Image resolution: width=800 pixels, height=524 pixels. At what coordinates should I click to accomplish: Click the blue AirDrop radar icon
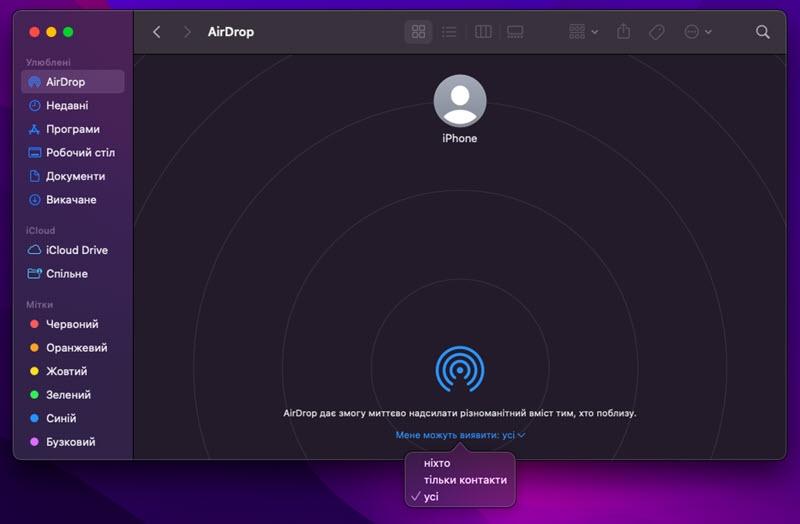[460, 369]
